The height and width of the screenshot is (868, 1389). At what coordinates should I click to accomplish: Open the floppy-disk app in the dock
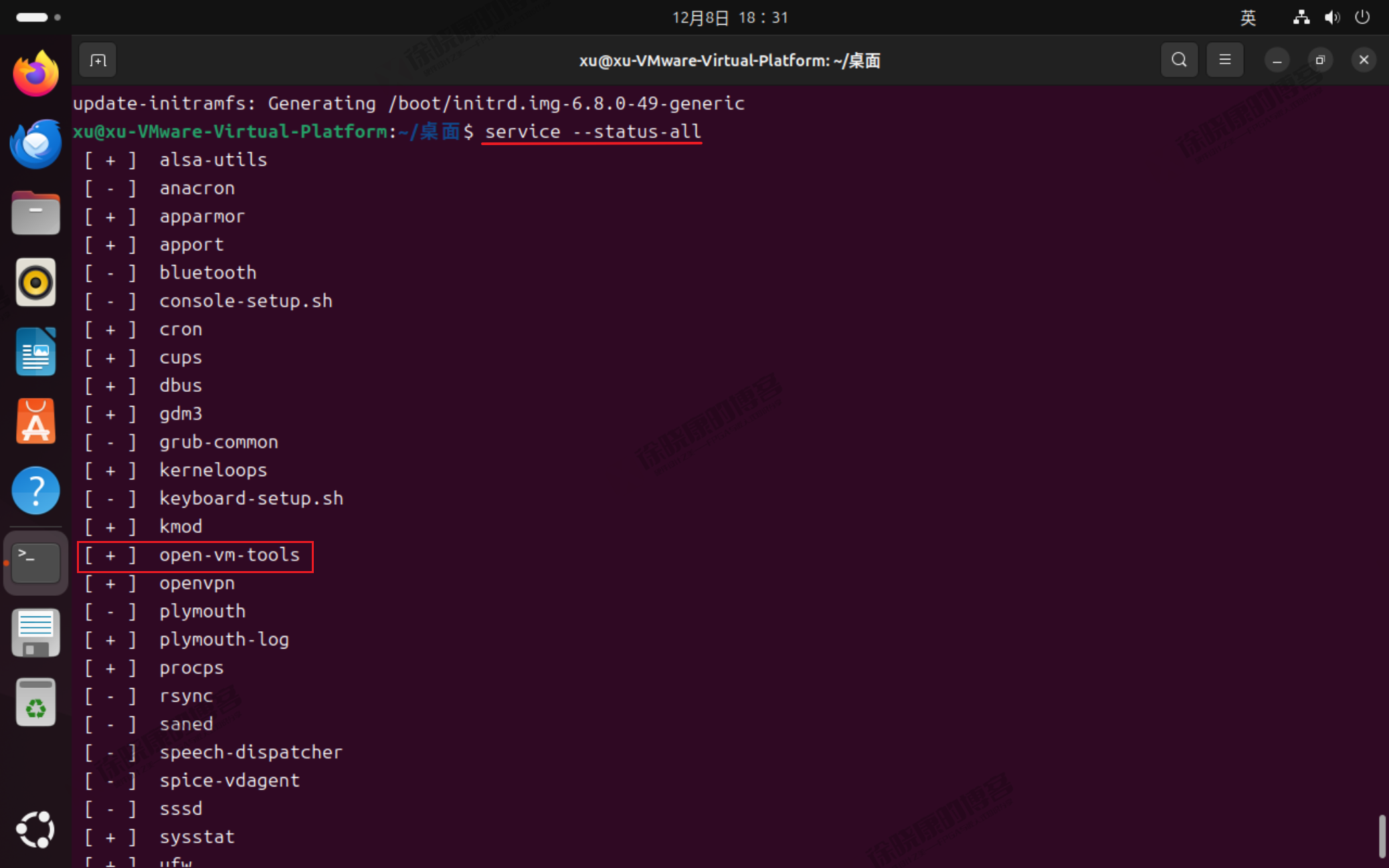click(35, 633)
